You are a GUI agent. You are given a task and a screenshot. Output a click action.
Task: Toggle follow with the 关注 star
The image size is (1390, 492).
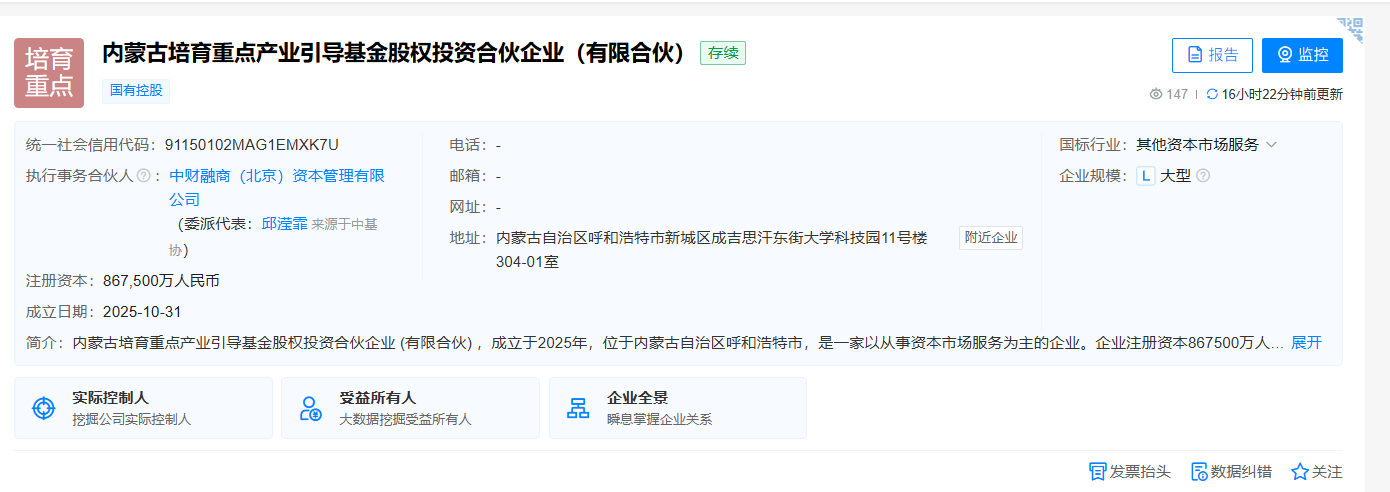click(1300, 472)
